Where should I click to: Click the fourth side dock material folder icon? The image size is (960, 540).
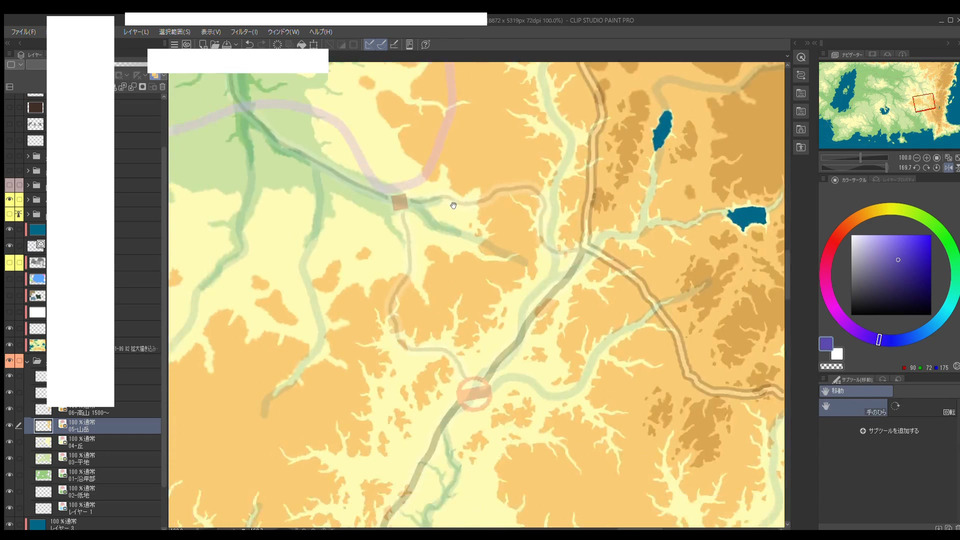click(801, 111)
